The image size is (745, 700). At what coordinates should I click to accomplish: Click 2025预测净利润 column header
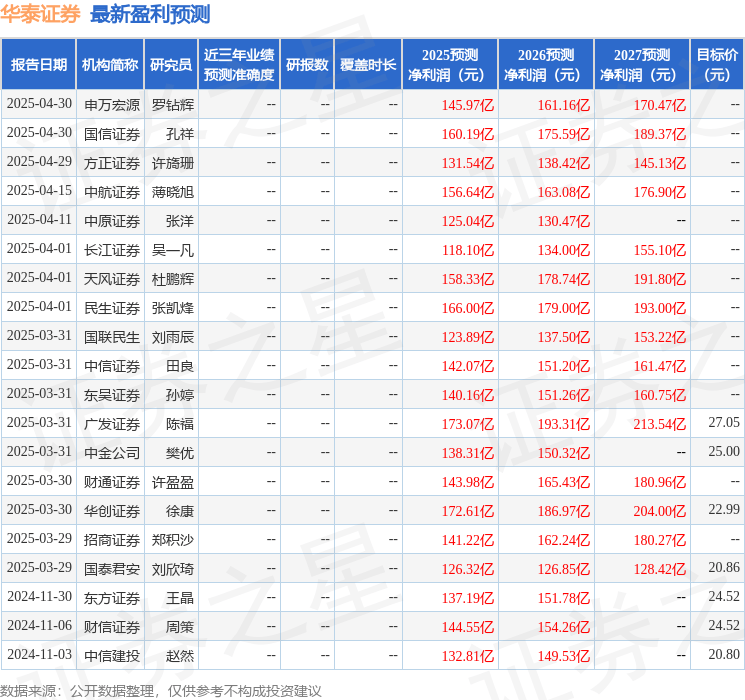pyautogui.click(x=449, y=64)
